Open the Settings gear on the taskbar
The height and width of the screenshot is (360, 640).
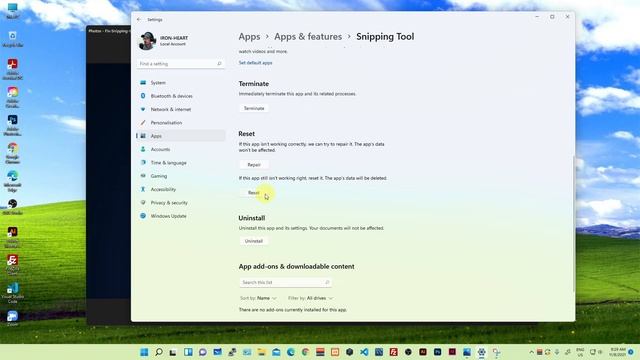point(482,352)
